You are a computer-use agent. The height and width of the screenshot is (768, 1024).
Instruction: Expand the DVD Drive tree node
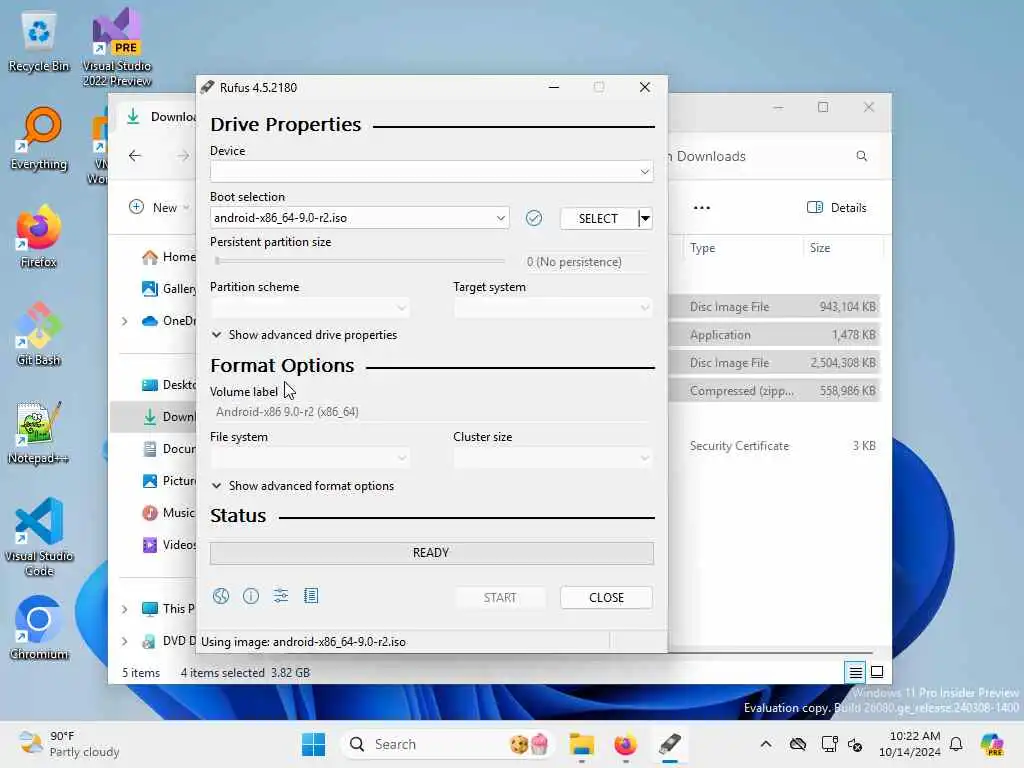point(125,641)
